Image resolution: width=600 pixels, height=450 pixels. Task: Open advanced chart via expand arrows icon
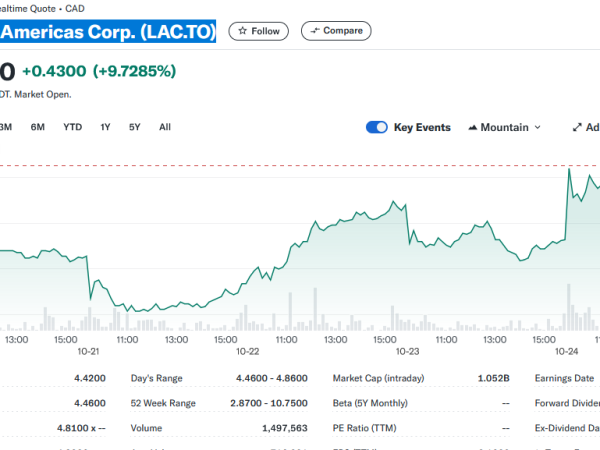pos(578,127)
